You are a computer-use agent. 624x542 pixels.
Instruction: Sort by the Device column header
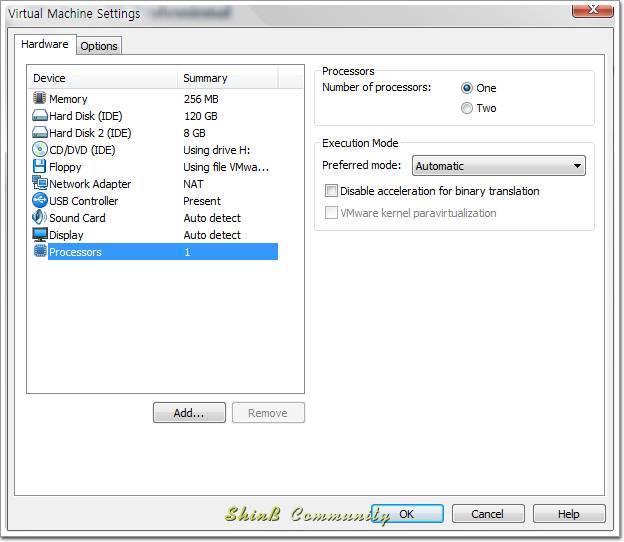pos(103,78)
